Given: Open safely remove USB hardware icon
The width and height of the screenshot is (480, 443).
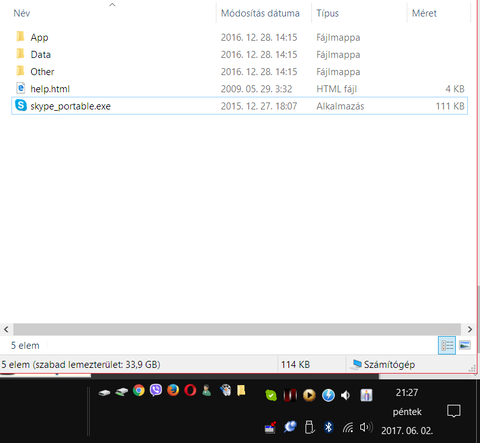Looking at the screenshot, I should (309, 427).
